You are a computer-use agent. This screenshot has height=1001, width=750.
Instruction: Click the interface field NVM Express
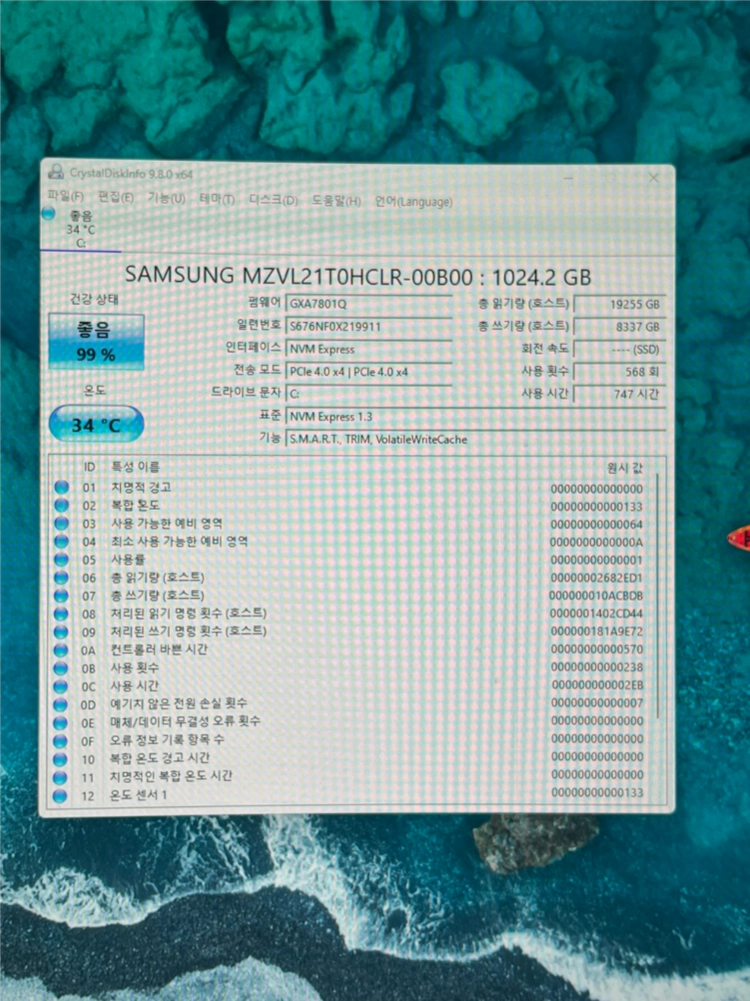coord(368,349)
